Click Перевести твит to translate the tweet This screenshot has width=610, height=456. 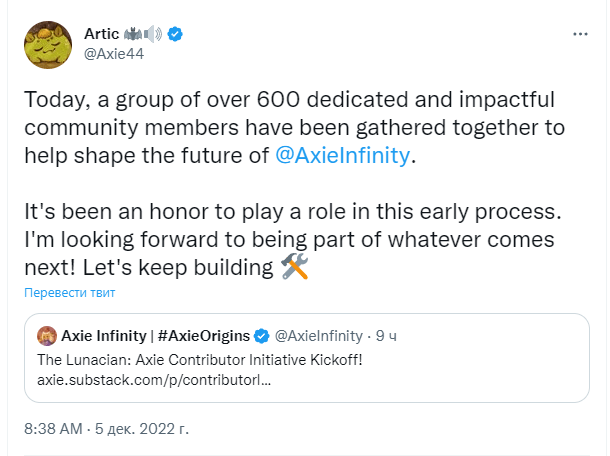click(x=70, y=293)
